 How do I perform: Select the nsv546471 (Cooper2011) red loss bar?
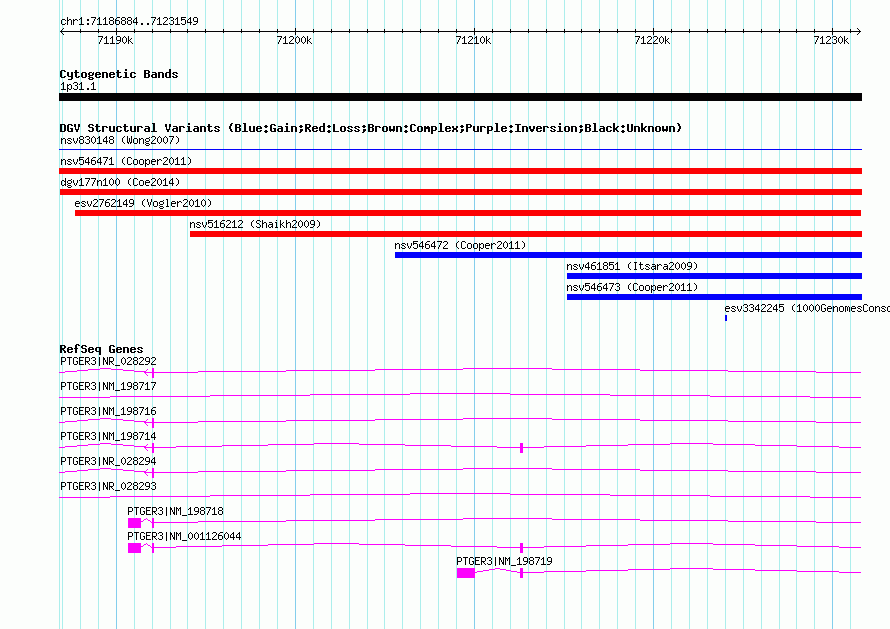pyautogui.click(x=460, y=171)
